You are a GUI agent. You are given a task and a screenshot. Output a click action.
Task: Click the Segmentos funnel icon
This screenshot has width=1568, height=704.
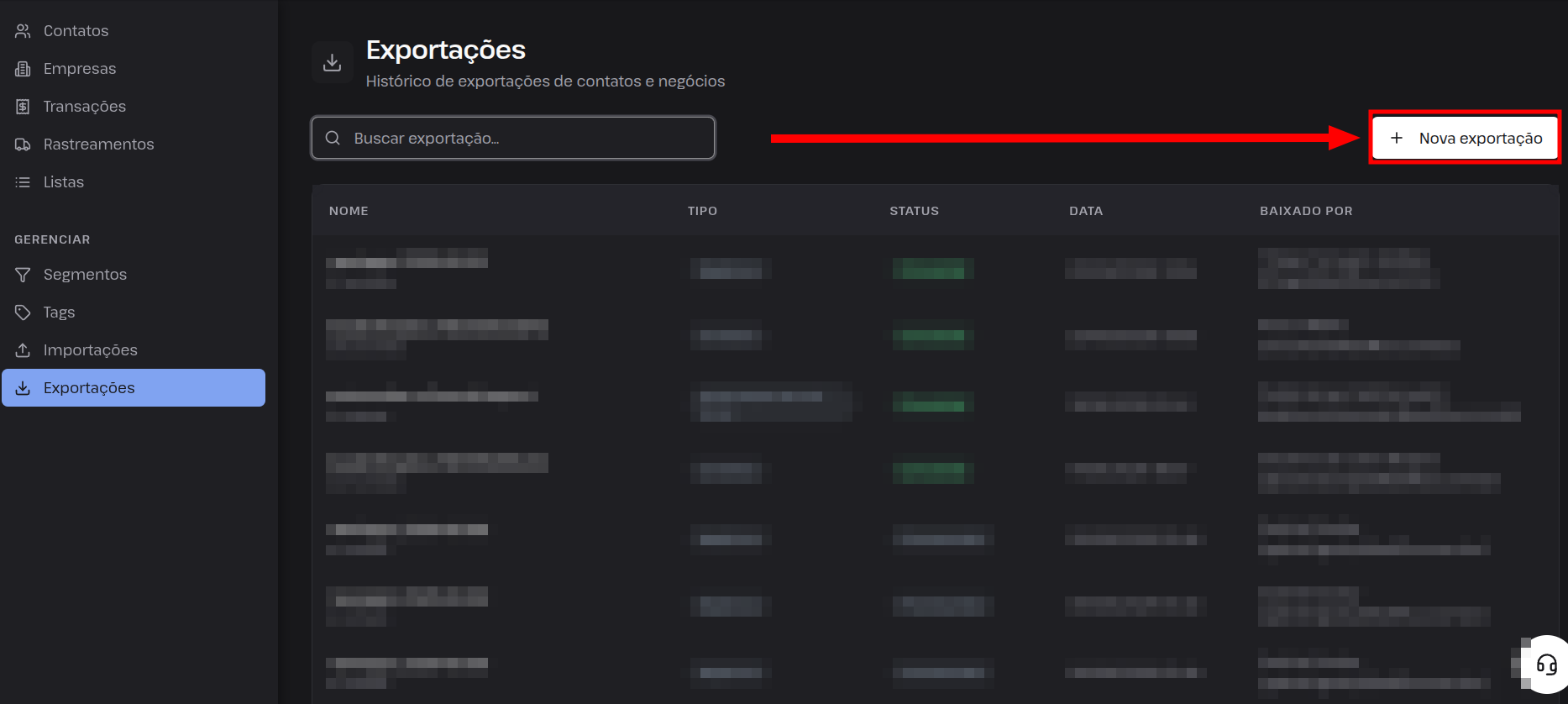click(23, 275)
